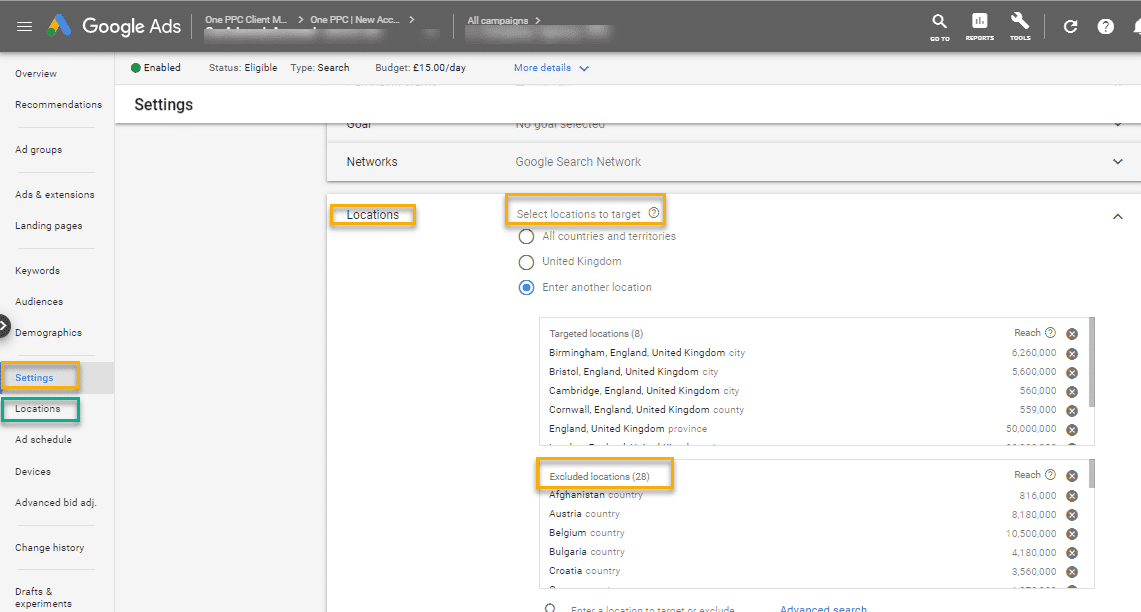Choose the Enter another location option
The image size is (1141, 612).
(x=526, y=287)
